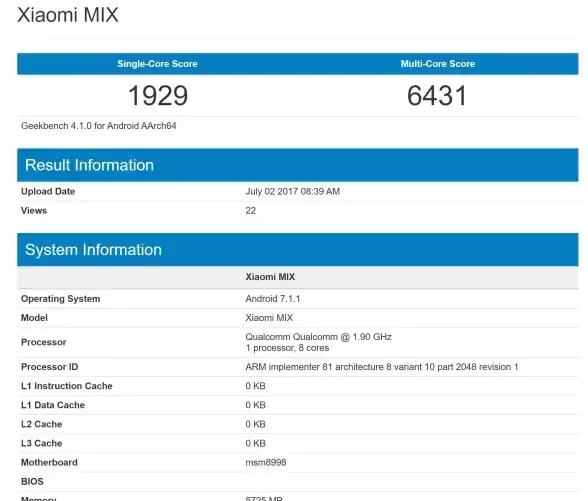Click the Xiaomi MIX column heading

tap(270, 277)
